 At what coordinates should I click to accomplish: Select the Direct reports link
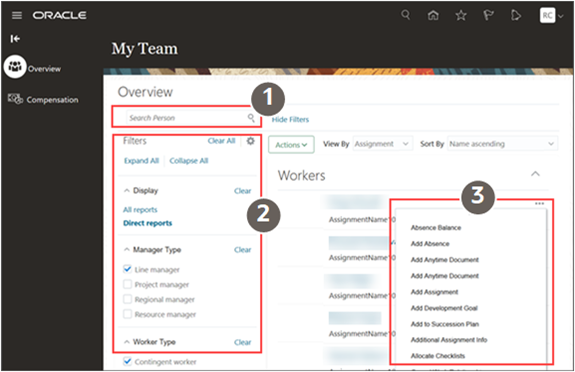click(x=147, y=223)
